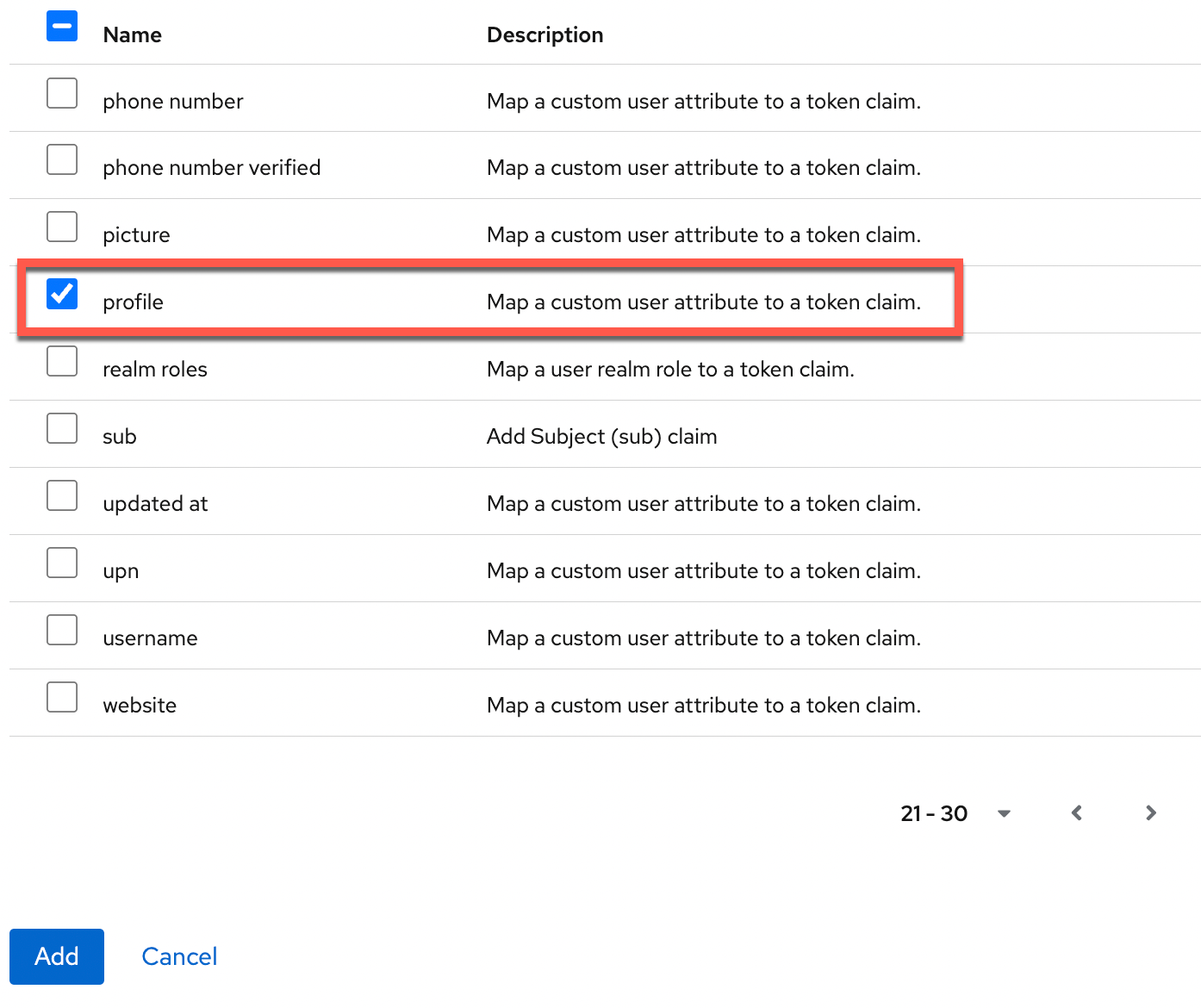This screenshot has width=1201, height=1008.
Task: Go to the next page of mappers
Action: tap(1151, 812)
